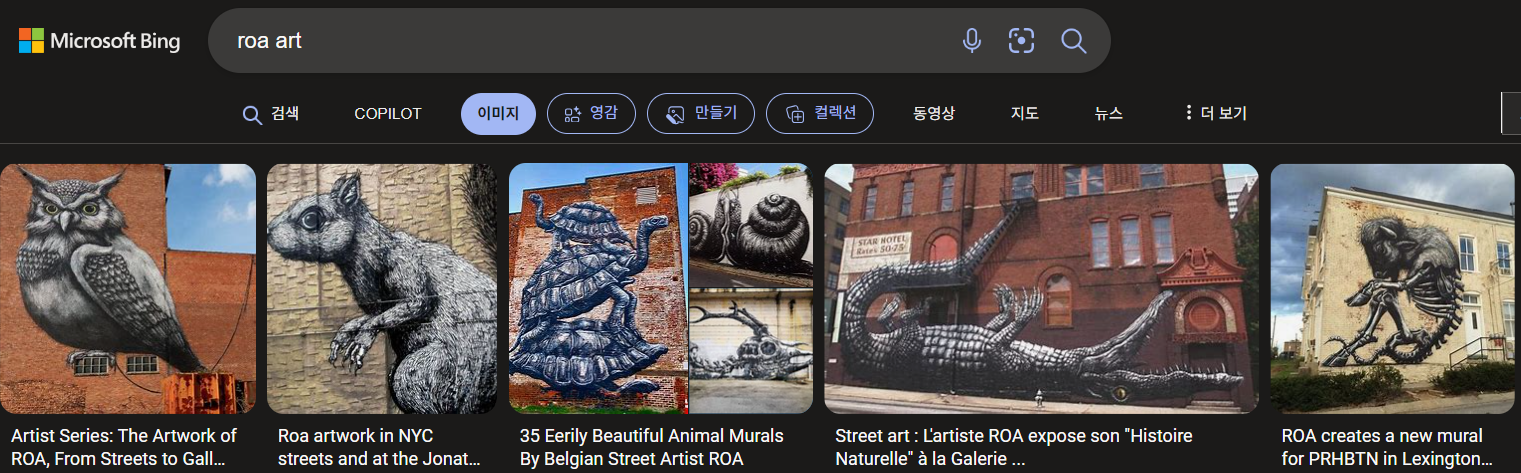This screenshot has height=473, width=1521.
Task: Open the owl mural thumbnail
Action: [128, 289]
